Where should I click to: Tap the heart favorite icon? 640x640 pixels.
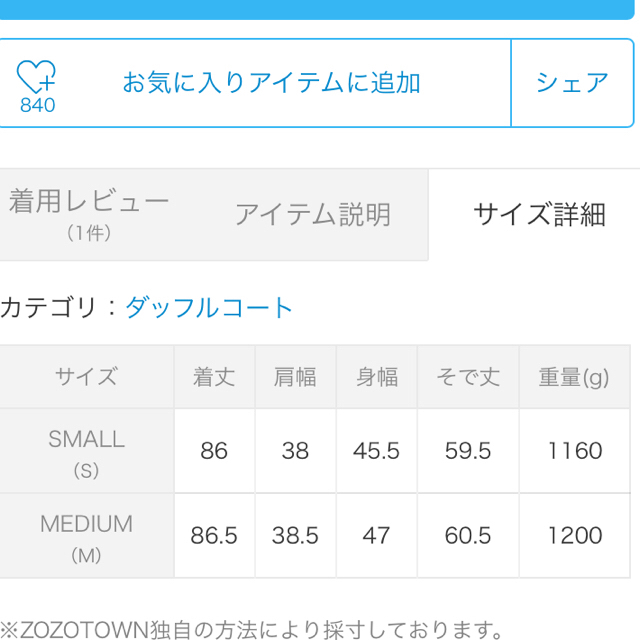[36, 77]
